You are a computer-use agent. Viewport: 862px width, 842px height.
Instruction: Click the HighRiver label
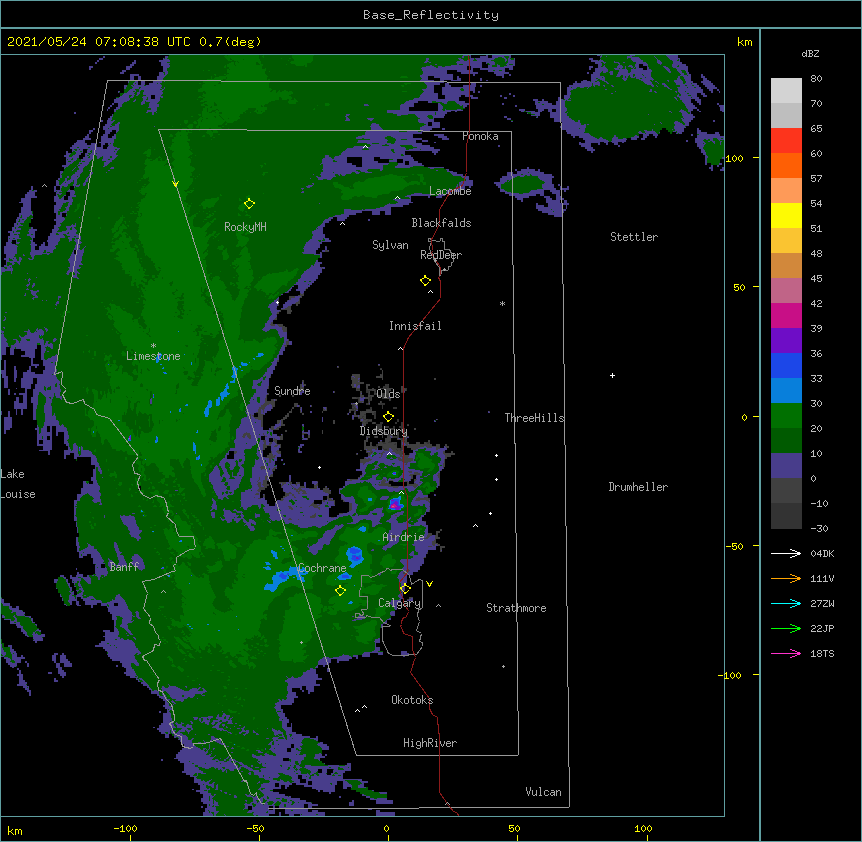point(430,743)
